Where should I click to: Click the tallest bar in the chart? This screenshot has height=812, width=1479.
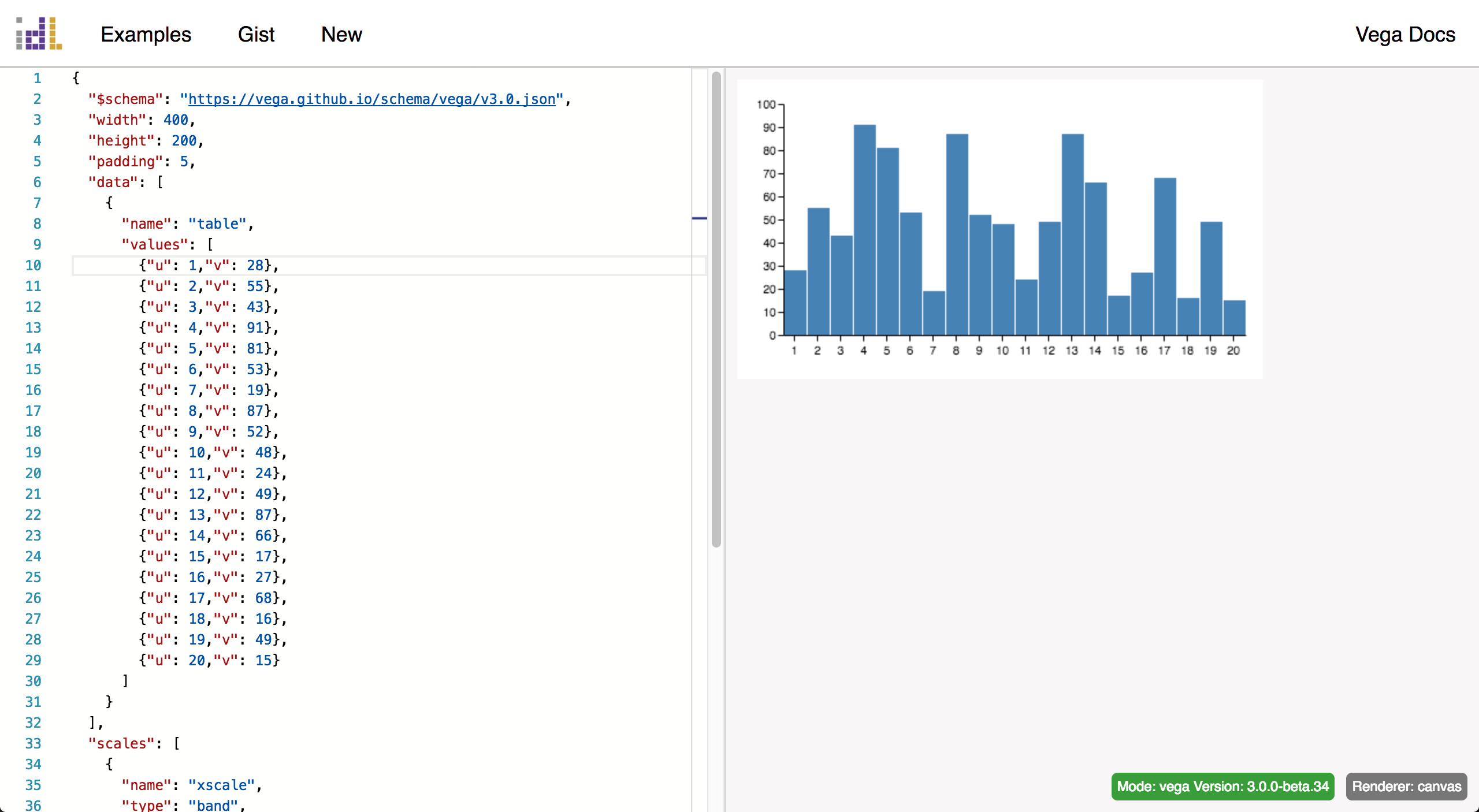[865, 231]
